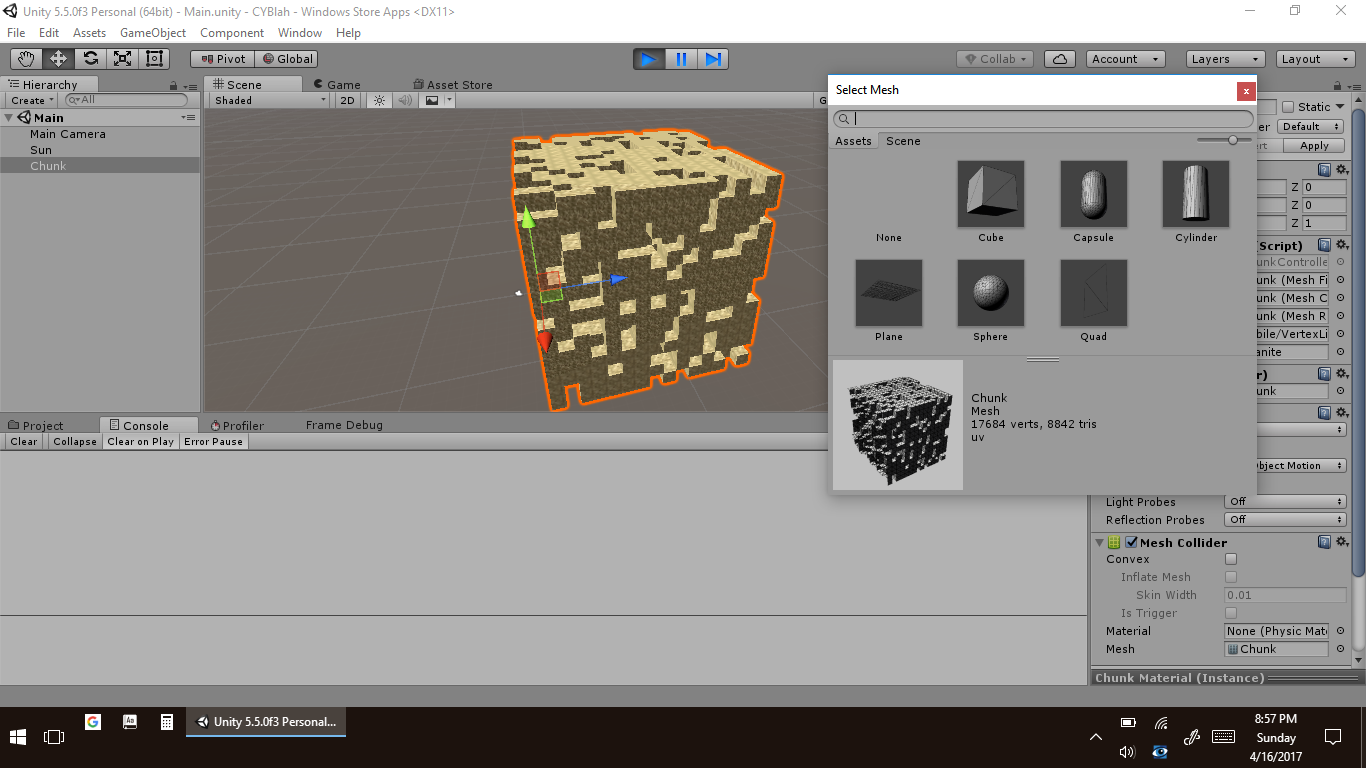Open the Account dropdown
1366x768 pixels.
pos(1126,59)
